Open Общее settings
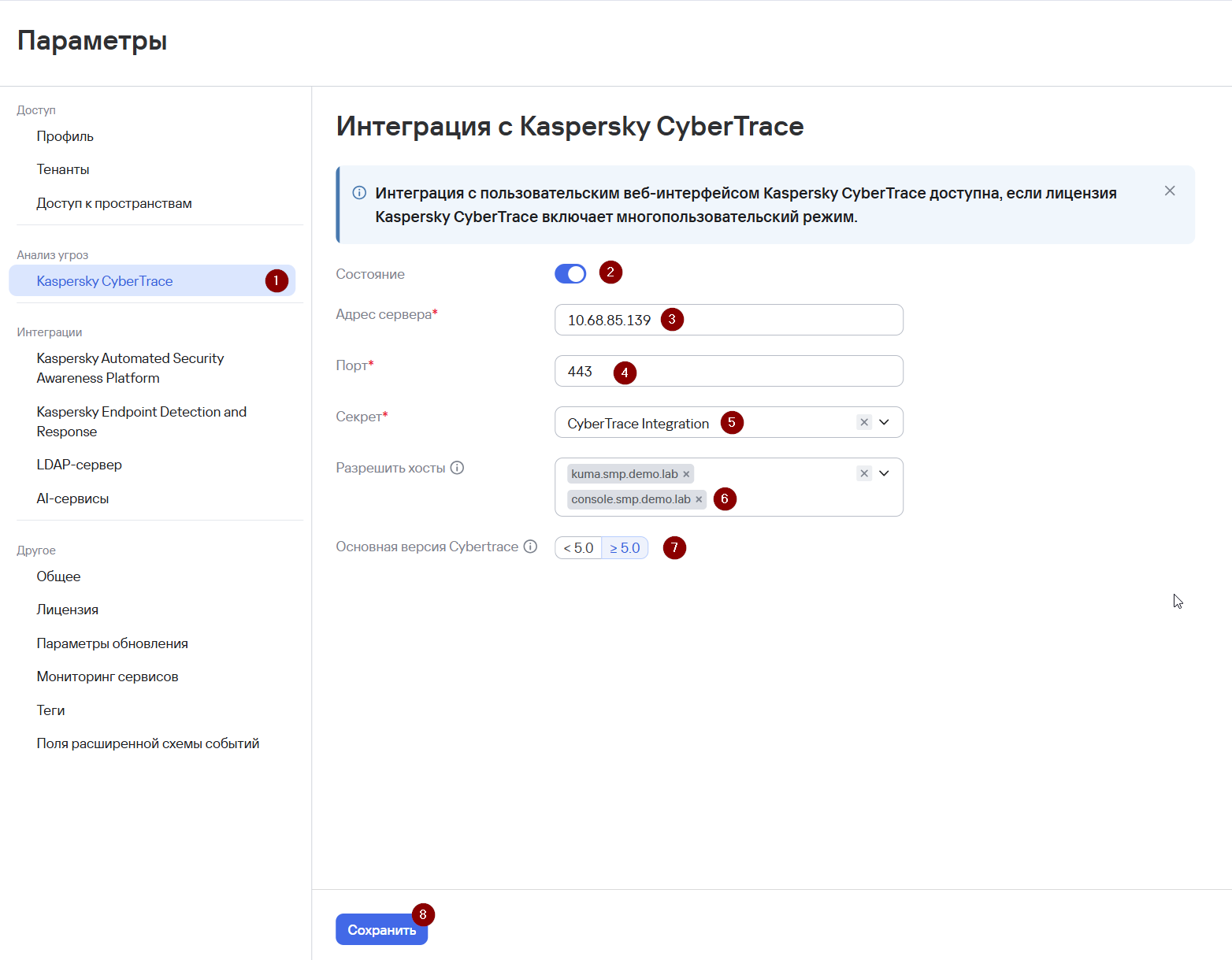The width and height of the screenshot is (1232, 960). coord(58,576)
